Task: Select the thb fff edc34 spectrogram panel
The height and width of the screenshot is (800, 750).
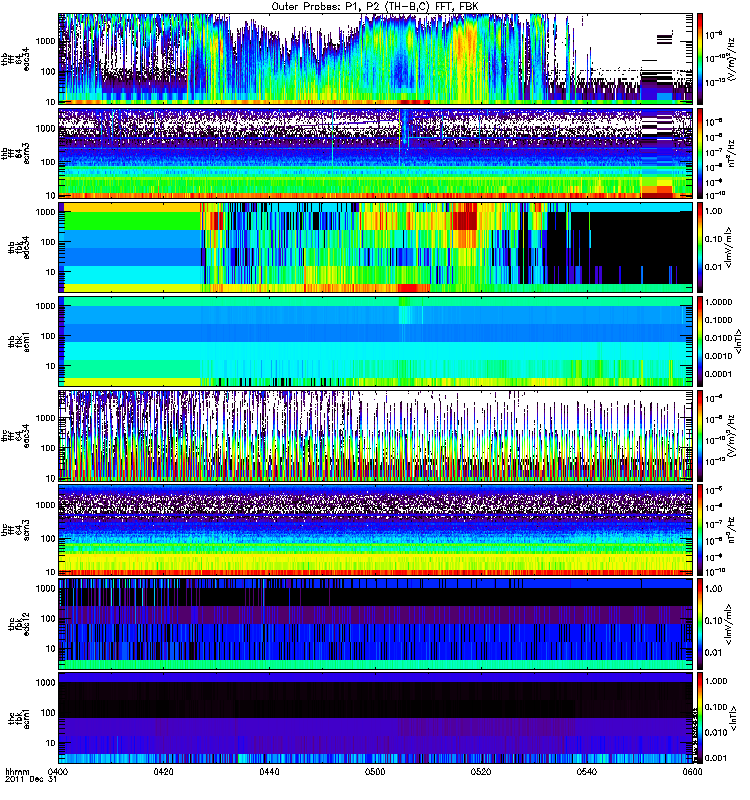Action: pyautogui.click(x=375, y=59)
